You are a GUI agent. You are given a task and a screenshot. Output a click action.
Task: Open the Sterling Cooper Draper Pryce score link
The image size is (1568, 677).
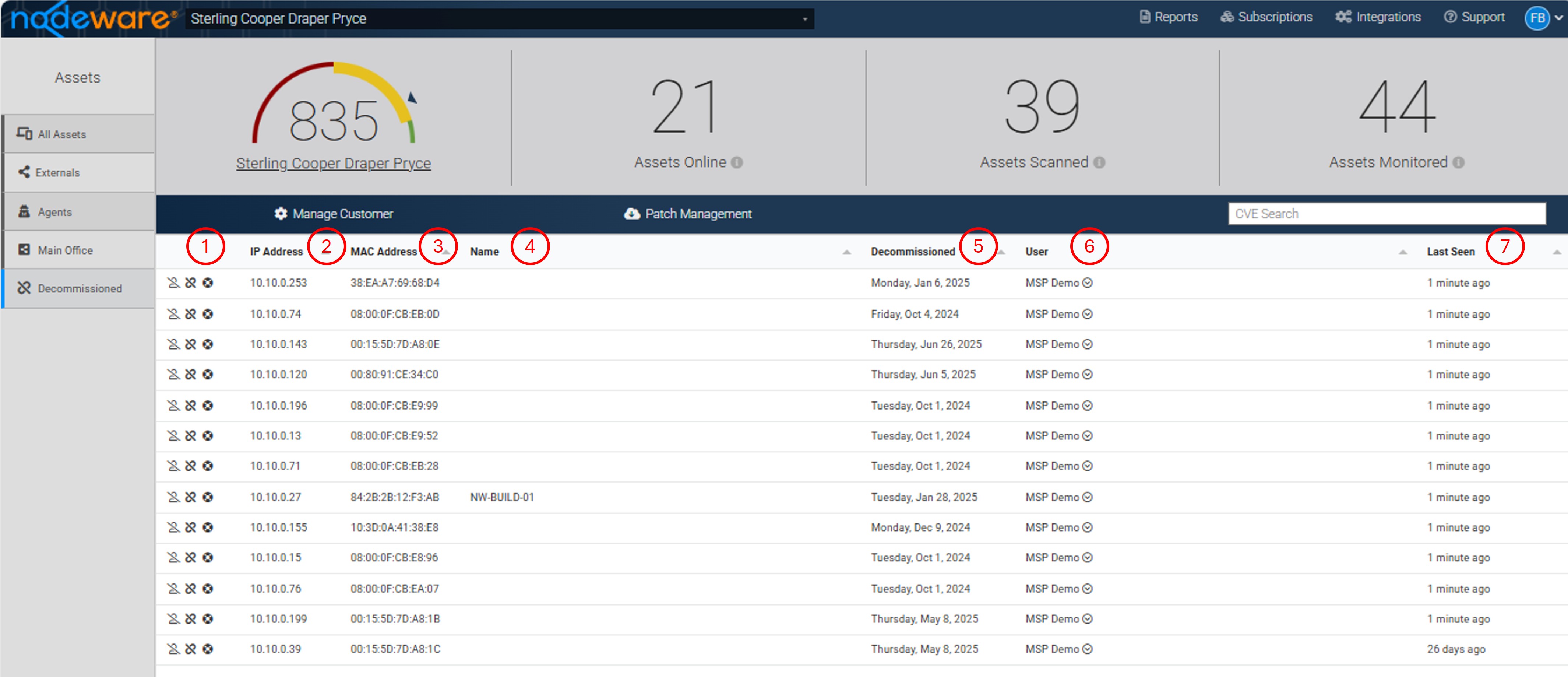point(334,164)
